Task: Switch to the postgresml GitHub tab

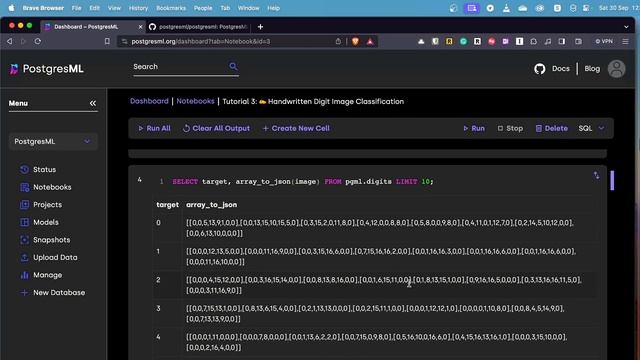Action: click(198, 27)
